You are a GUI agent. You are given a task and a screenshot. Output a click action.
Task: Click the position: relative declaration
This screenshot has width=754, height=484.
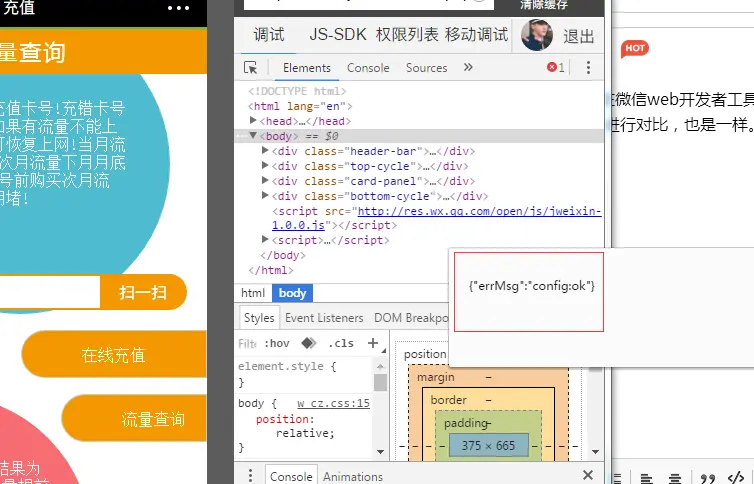pyautogui.click(x=295, y=426)
